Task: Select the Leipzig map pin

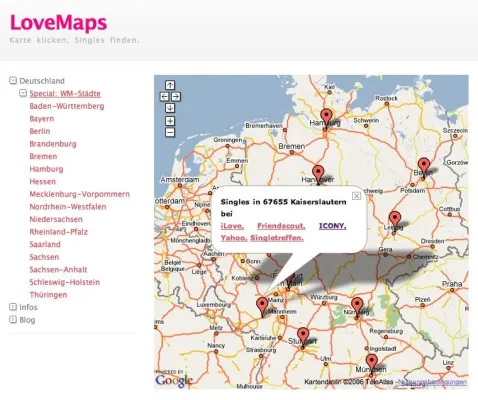Action: pyautogui.click(x=395, y=221)
